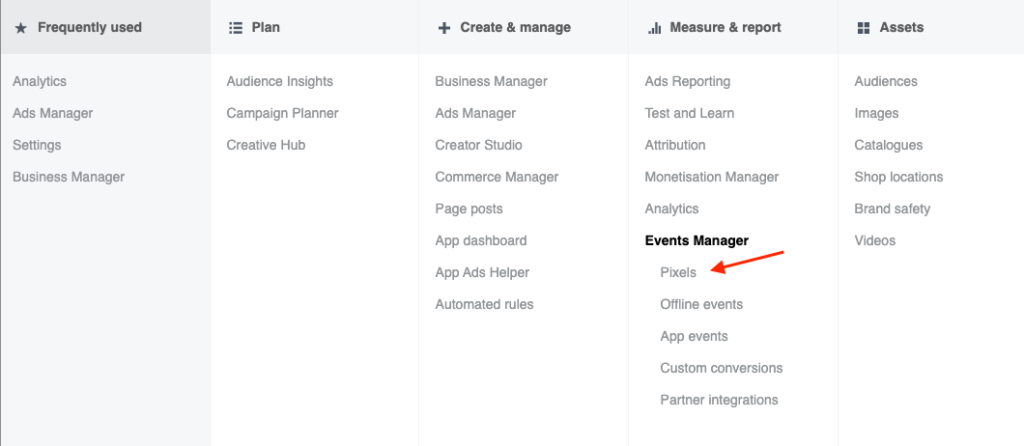Click the list icon beside Plan
The width and height of the screenshot is (1024, 446).
(236, 27)
